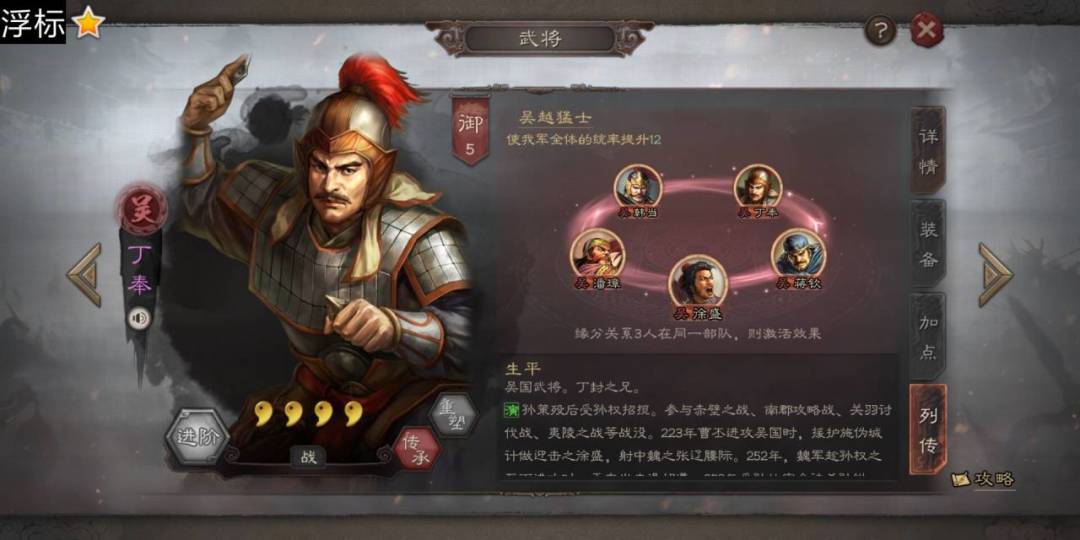
Task: Go to previous general with left arrow
Action: point(85,274)
